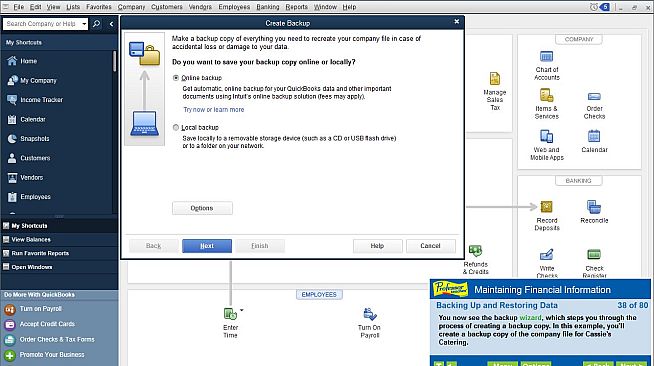Select the Online backup radio button
Viewport: 654px width, 366px height.
point(176,78)
